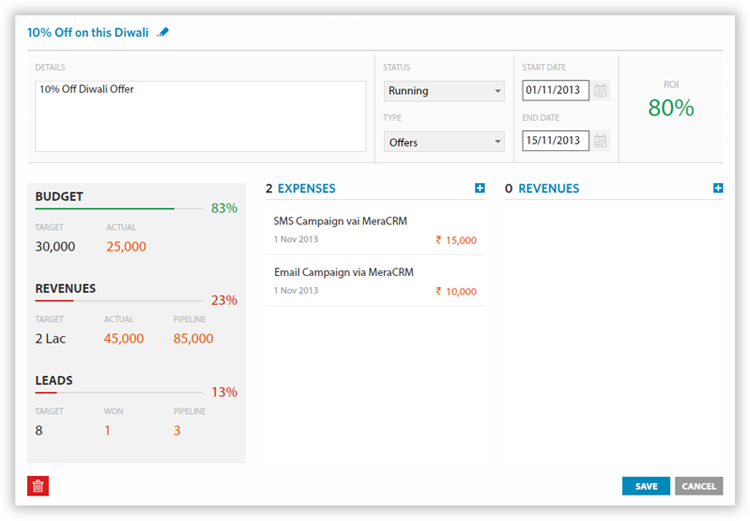Click the Expenses section heading
This screenshot has width=750, height=521.
pyautogui.click(x=306, y=188)
